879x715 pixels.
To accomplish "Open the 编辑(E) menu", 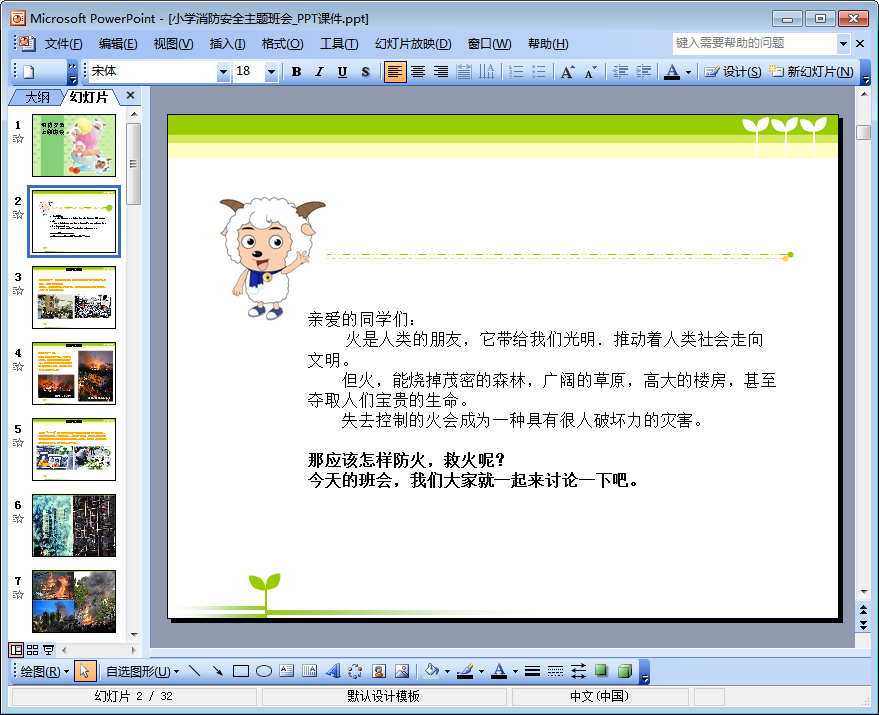I will [x=118, y=44].
